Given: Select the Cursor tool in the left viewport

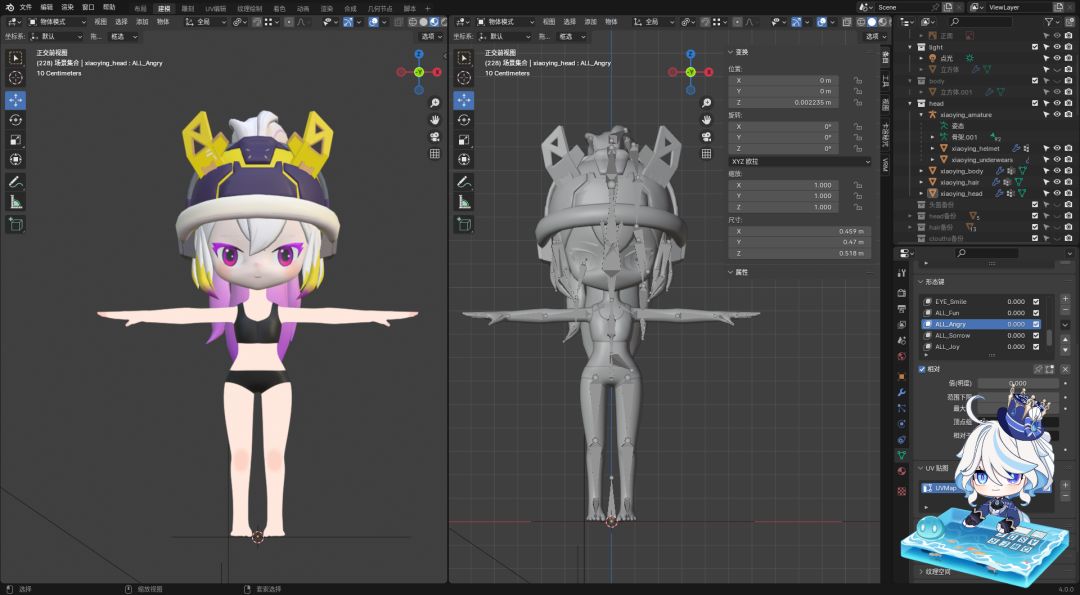Looking at the screenshot, I should click(x=15, y=79).
